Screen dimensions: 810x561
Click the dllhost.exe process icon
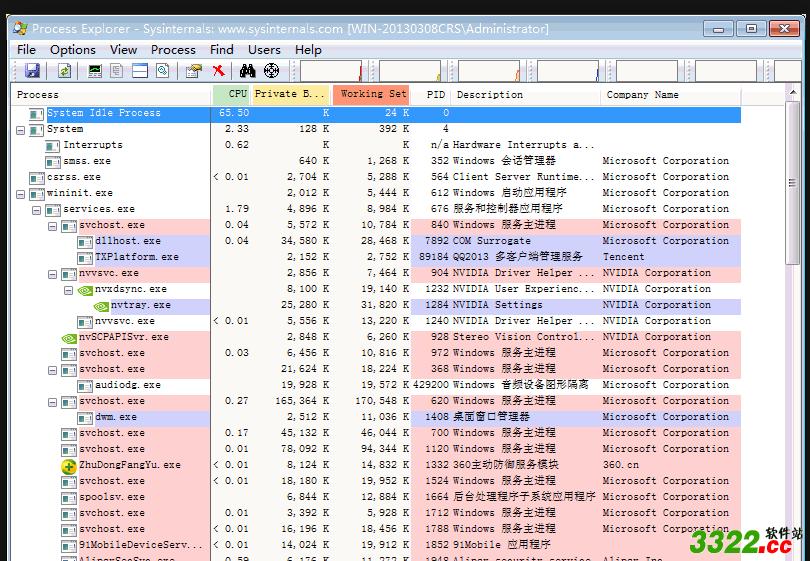pos(85,242)
